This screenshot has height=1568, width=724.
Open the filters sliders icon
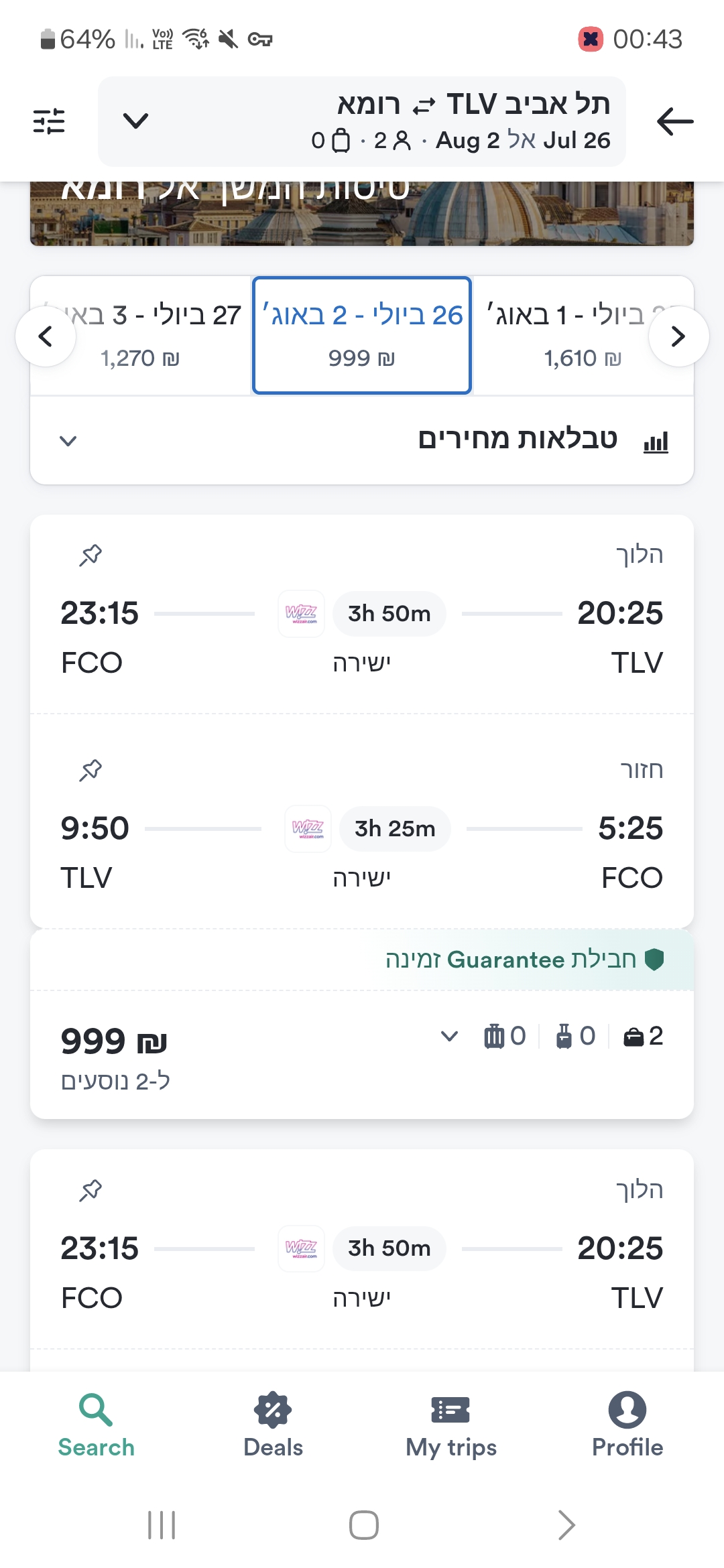pyautogui.click(x=49, y=121)
